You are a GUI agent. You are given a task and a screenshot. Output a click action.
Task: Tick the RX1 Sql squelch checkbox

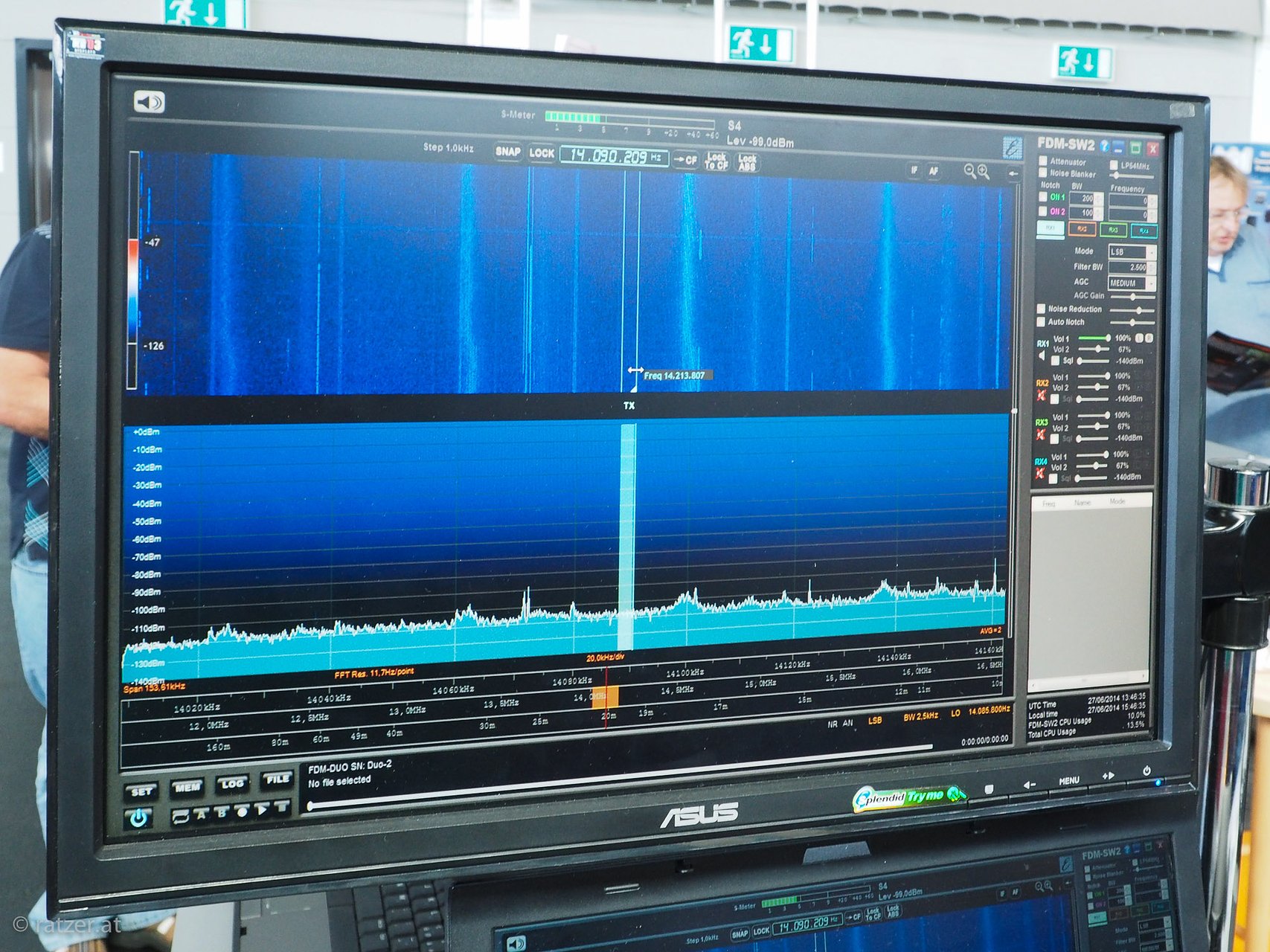click(1055, 361)
